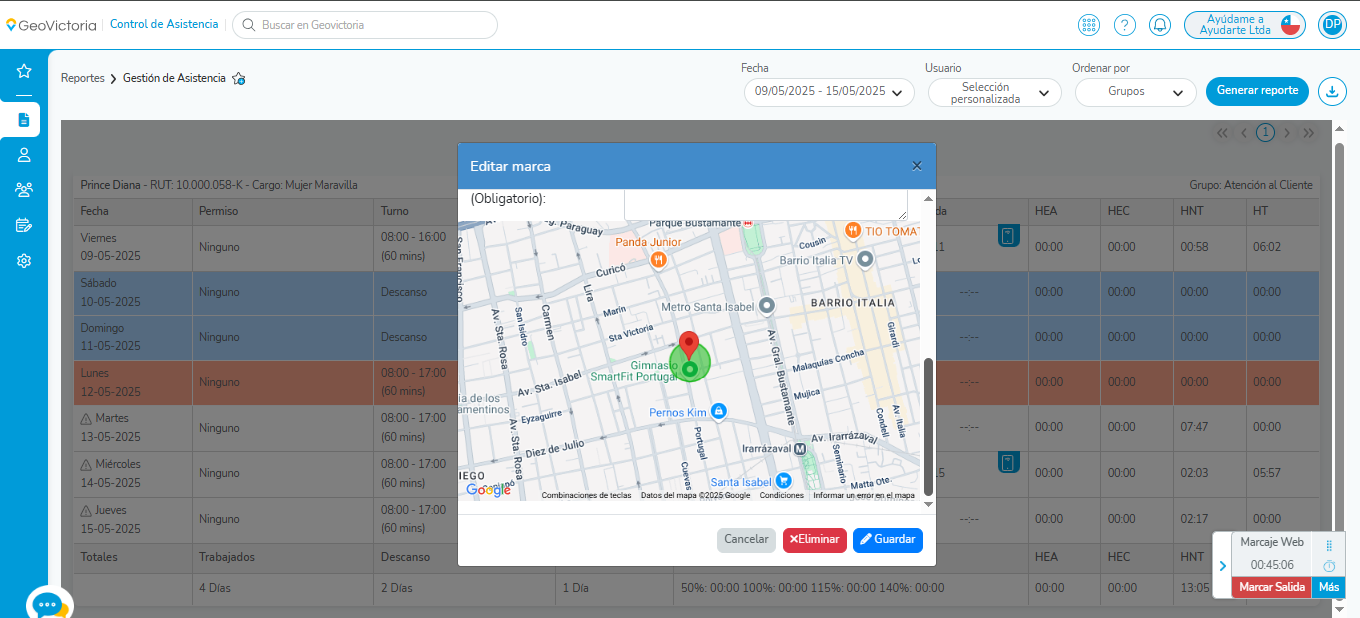
Task: Click the Barrio Italia TV map pin
Action: coord(866,259)
